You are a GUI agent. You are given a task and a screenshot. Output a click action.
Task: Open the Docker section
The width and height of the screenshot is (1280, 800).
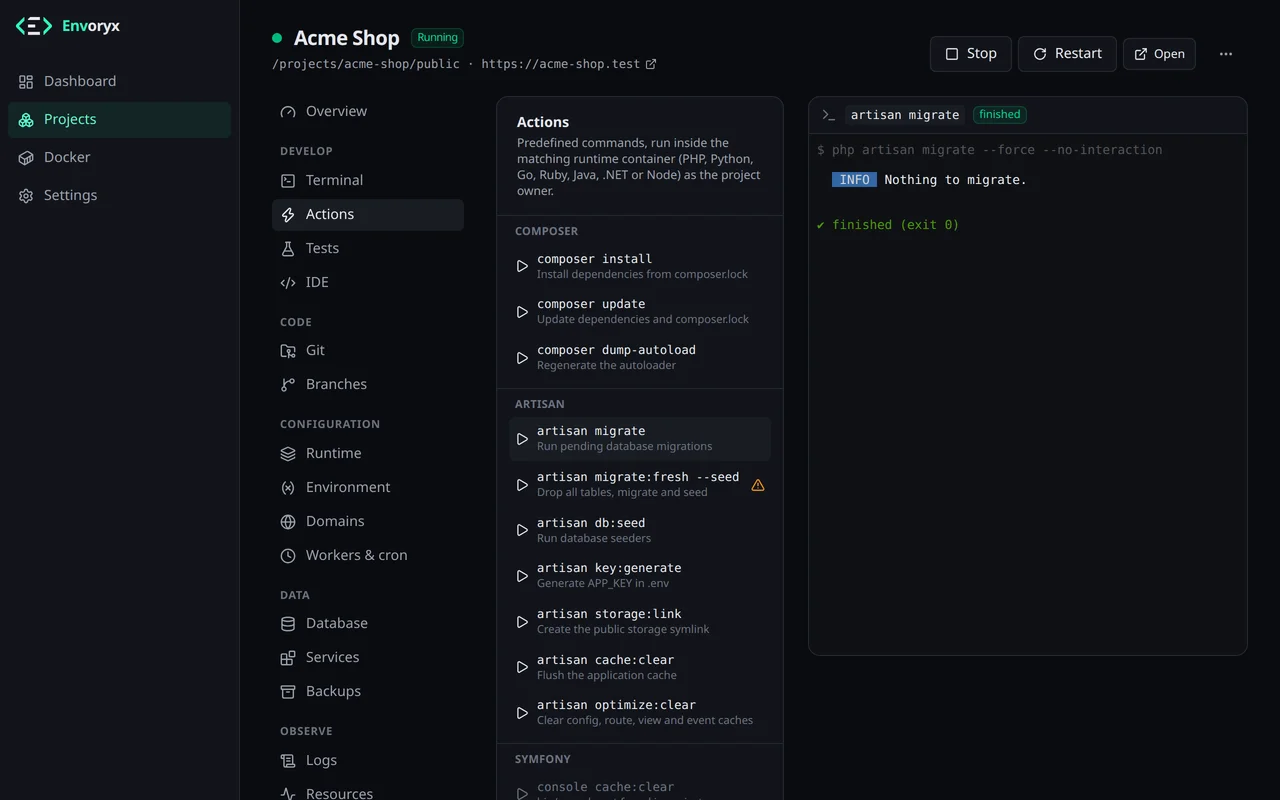point(119,157)
